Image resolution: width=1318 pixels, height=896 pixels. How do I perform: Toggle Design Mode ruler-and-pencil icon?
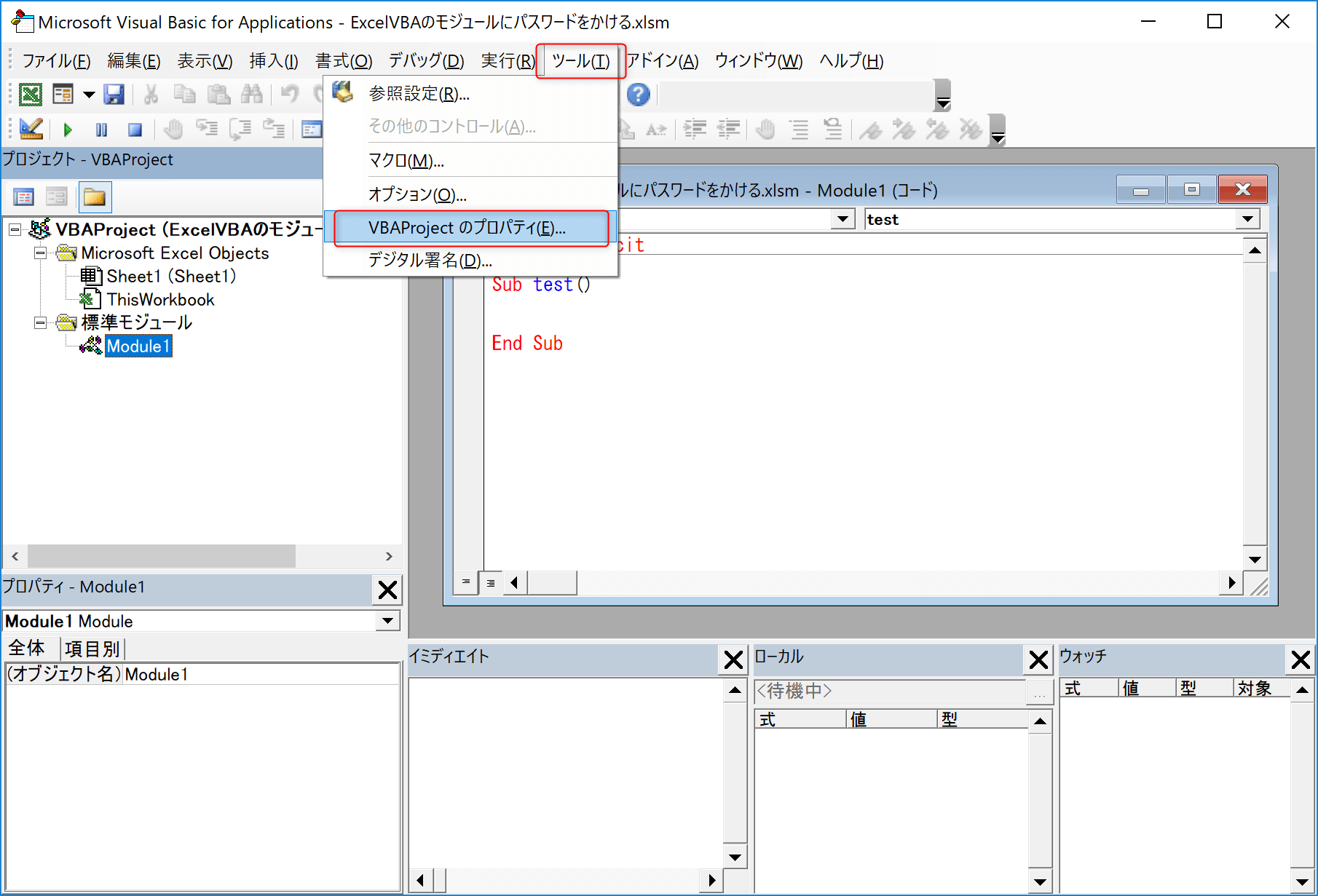31,130
